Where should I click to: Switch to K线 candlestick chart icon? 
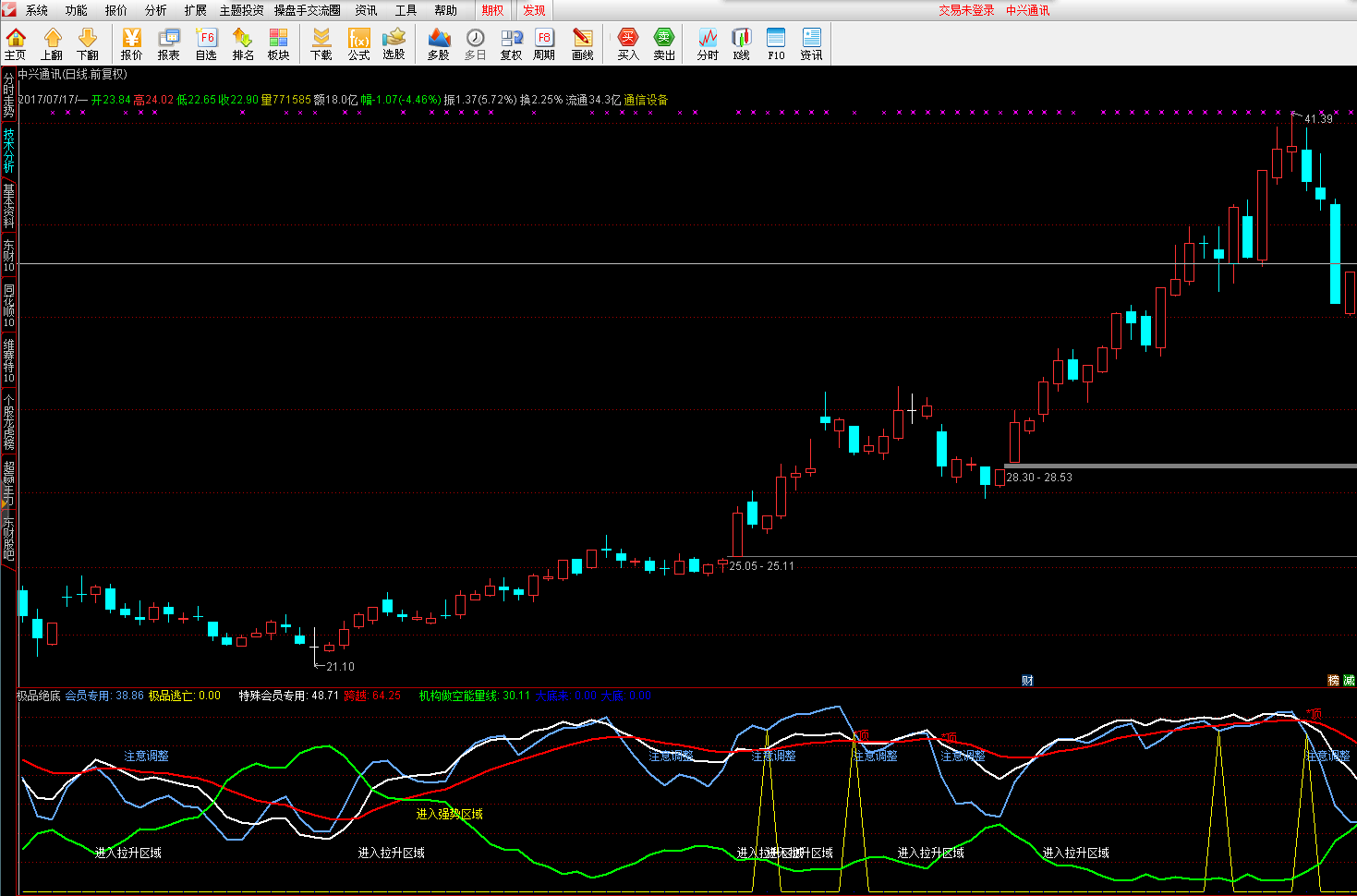(741, 43)
